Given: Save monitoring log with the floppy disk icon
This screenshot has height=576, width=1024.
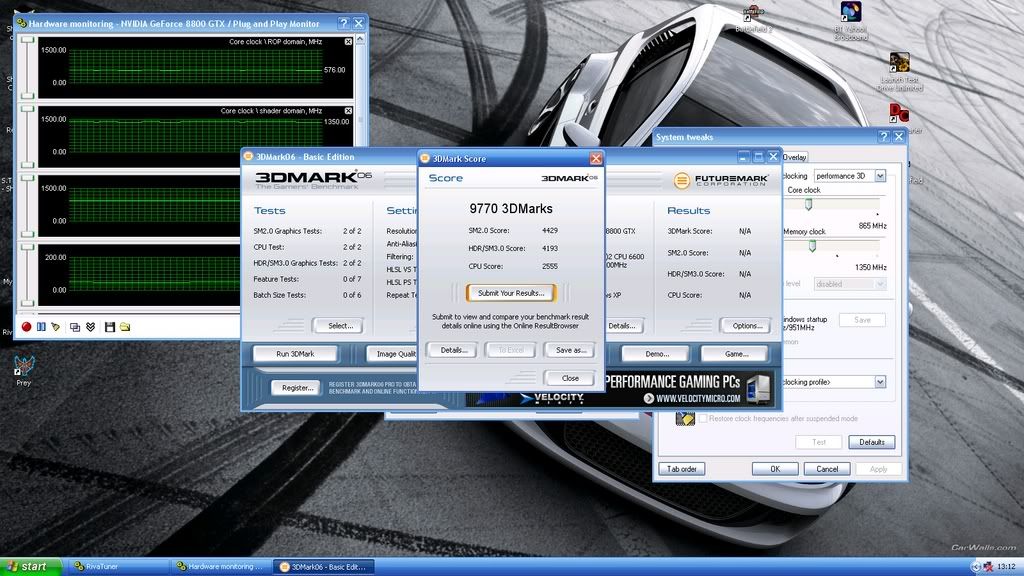Looking at the screenshot, I should pyautogui.click(x=110, y=327).
